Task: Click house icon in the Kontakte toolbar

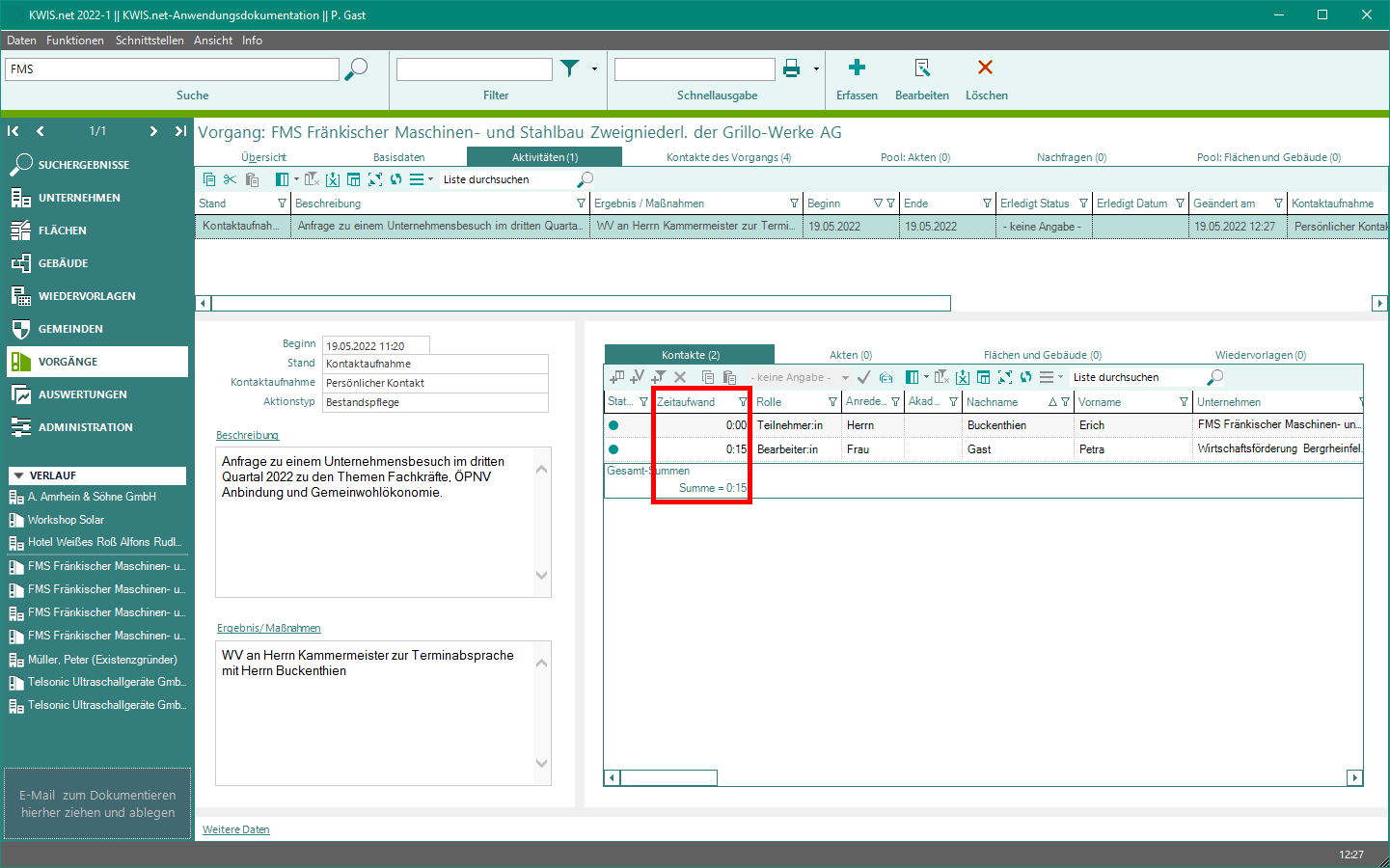Action: pyautogui.click(x=886, y=377)
